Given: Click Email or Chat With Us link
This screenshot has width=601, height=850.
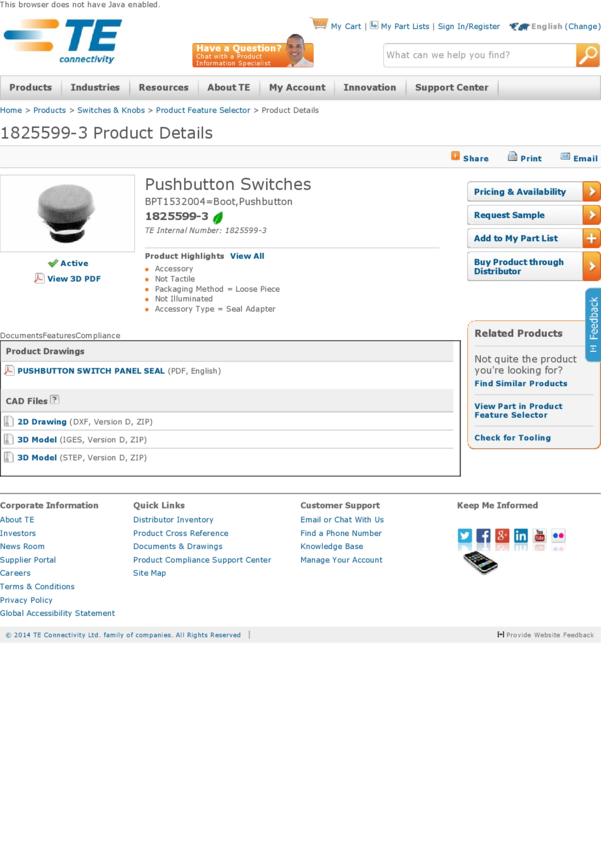Looking at the screenshot, I should click(x=342, y=519).
